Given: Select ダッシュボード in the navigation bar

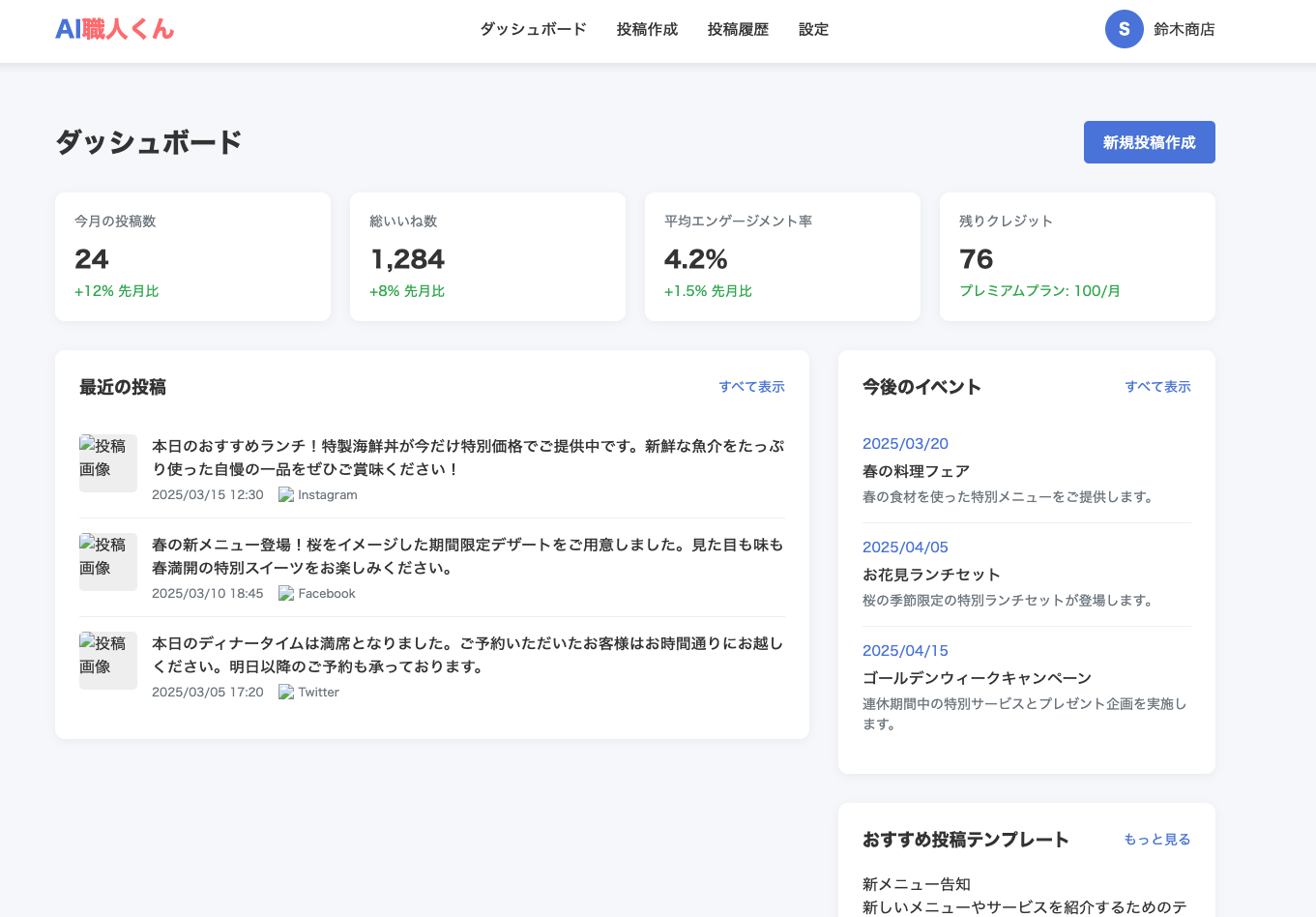Looking at the screenshot, I should pyautogui.click(x=532, y=29).
